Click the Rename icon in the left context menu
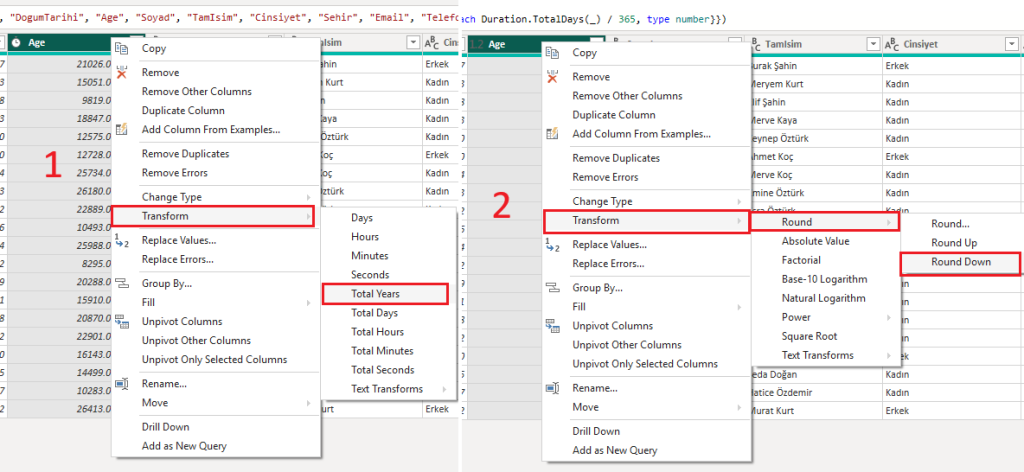 click(121, 384)
